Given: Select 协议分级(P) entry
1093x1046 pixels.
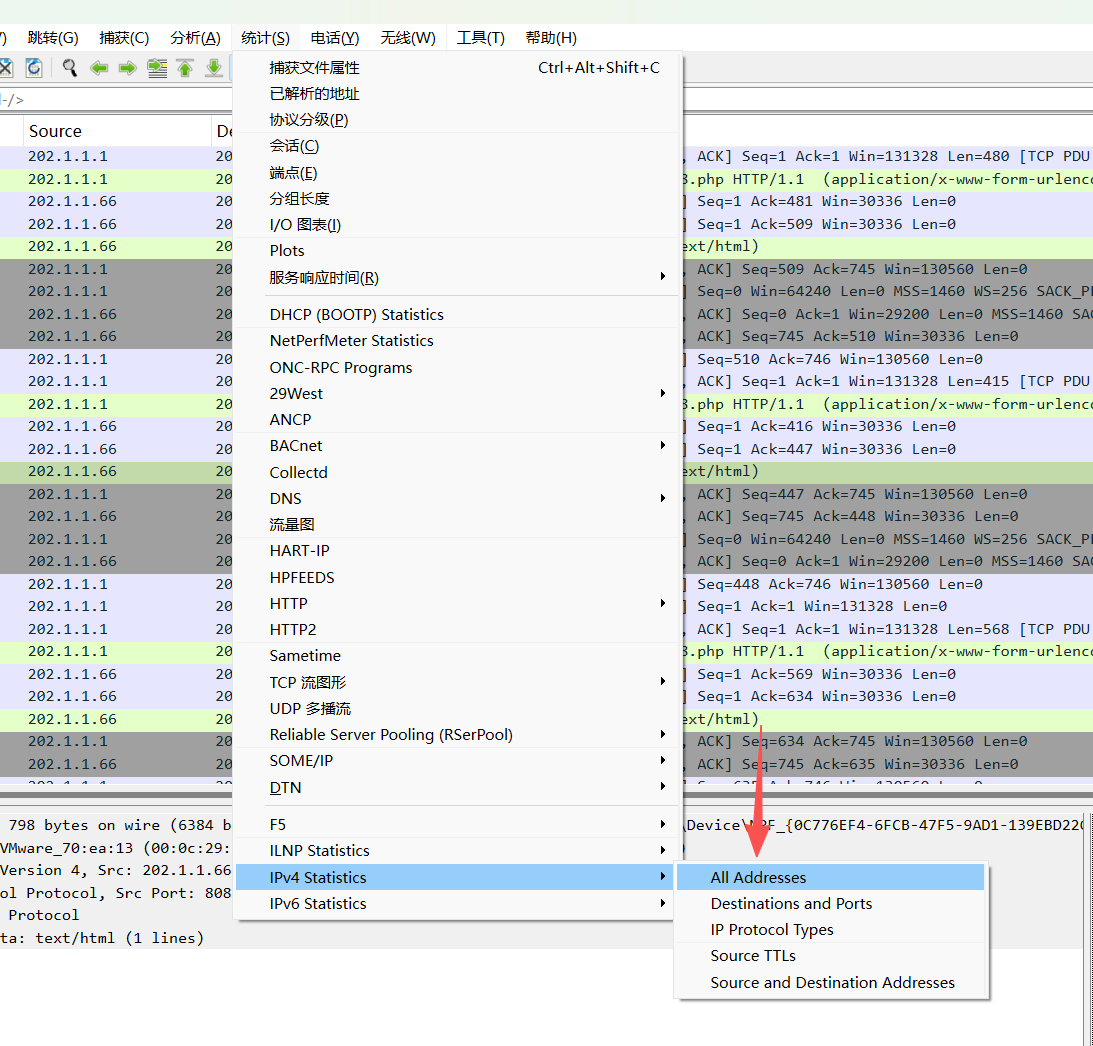Looking at the screenshot, I should click(457, 120).
